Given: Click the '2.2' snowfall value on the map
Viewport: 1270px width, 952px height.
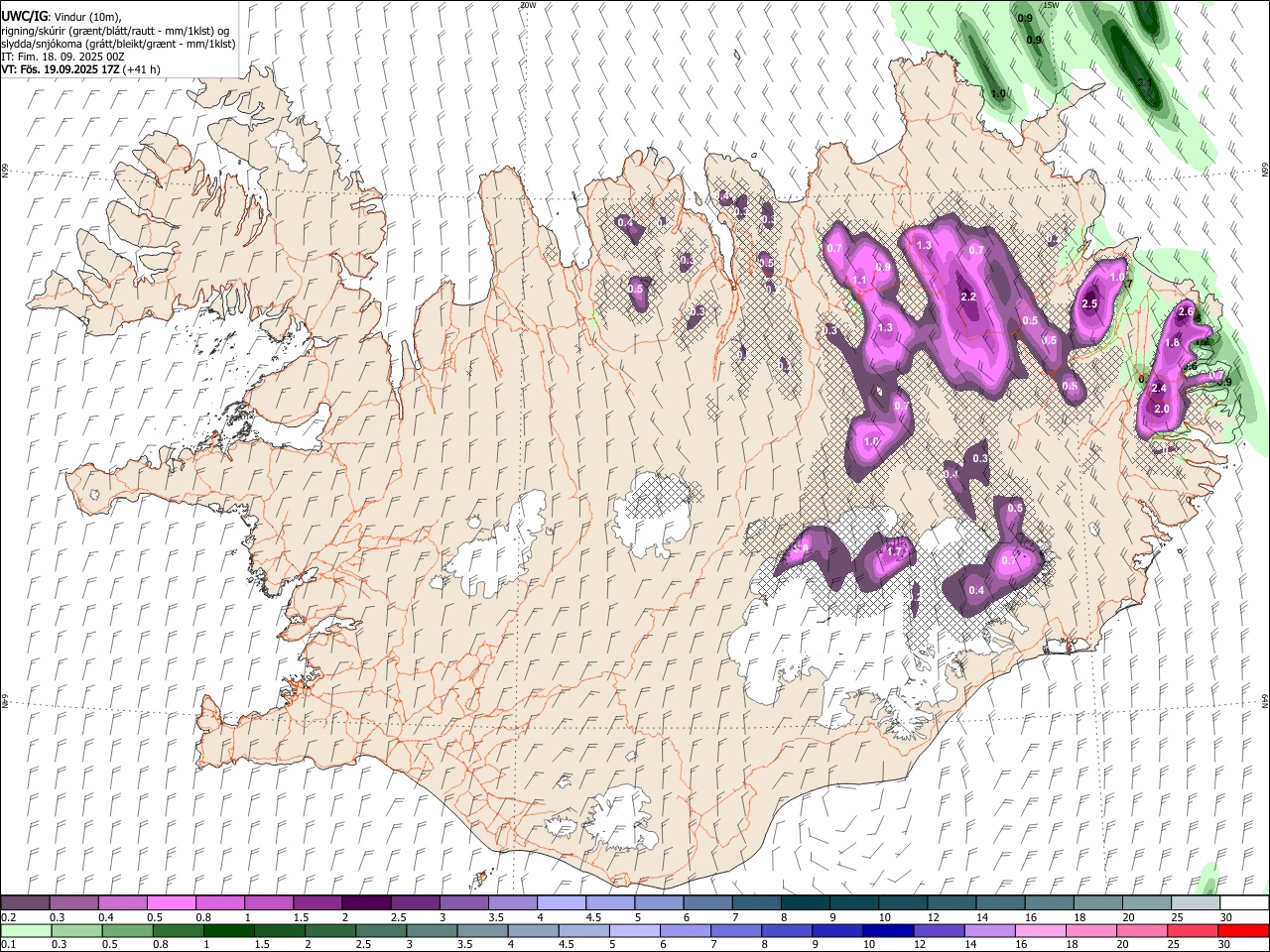Looking at the screenshot, I should (x=969, y=297).
